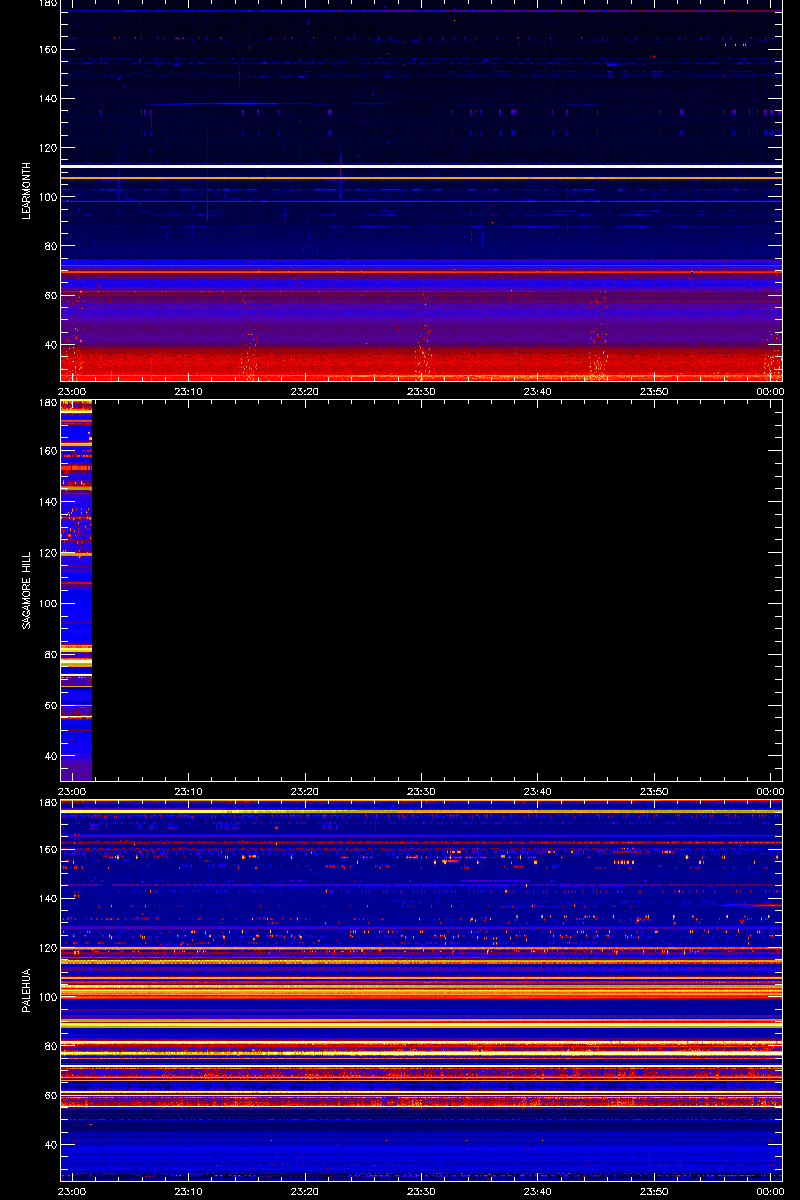Viewport: 800px width, 1200px height.
Task: Choose the 100 tick on Palehua axis
Action: click(47, 997)
